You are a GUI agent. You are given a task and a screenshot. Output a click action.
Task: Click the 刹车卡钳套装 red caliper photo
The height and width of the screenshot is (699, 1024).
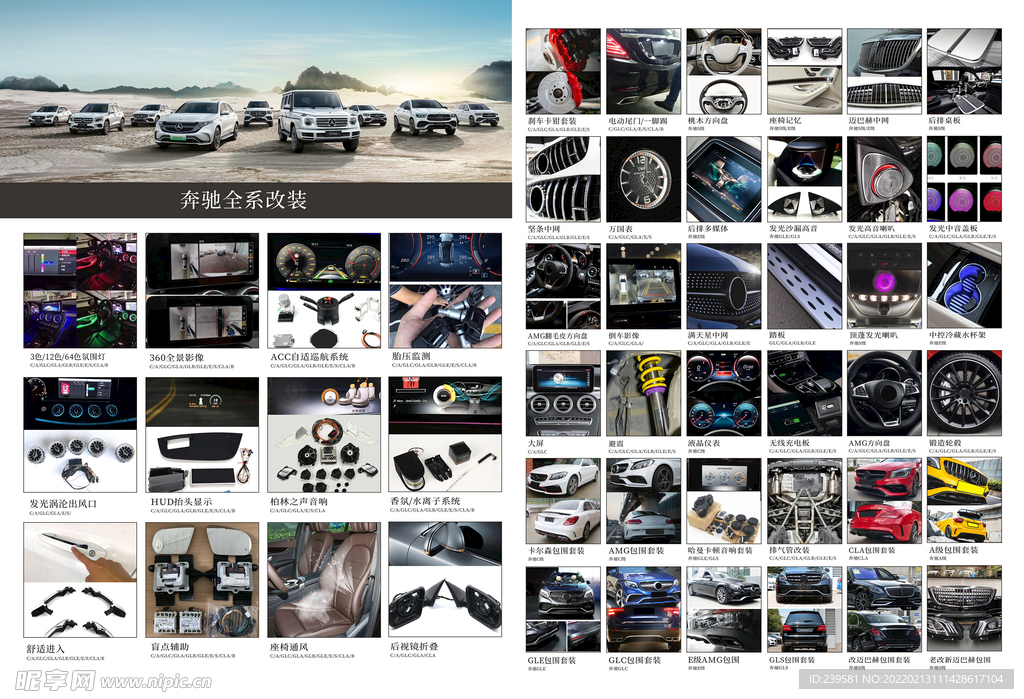pos(563,71)
